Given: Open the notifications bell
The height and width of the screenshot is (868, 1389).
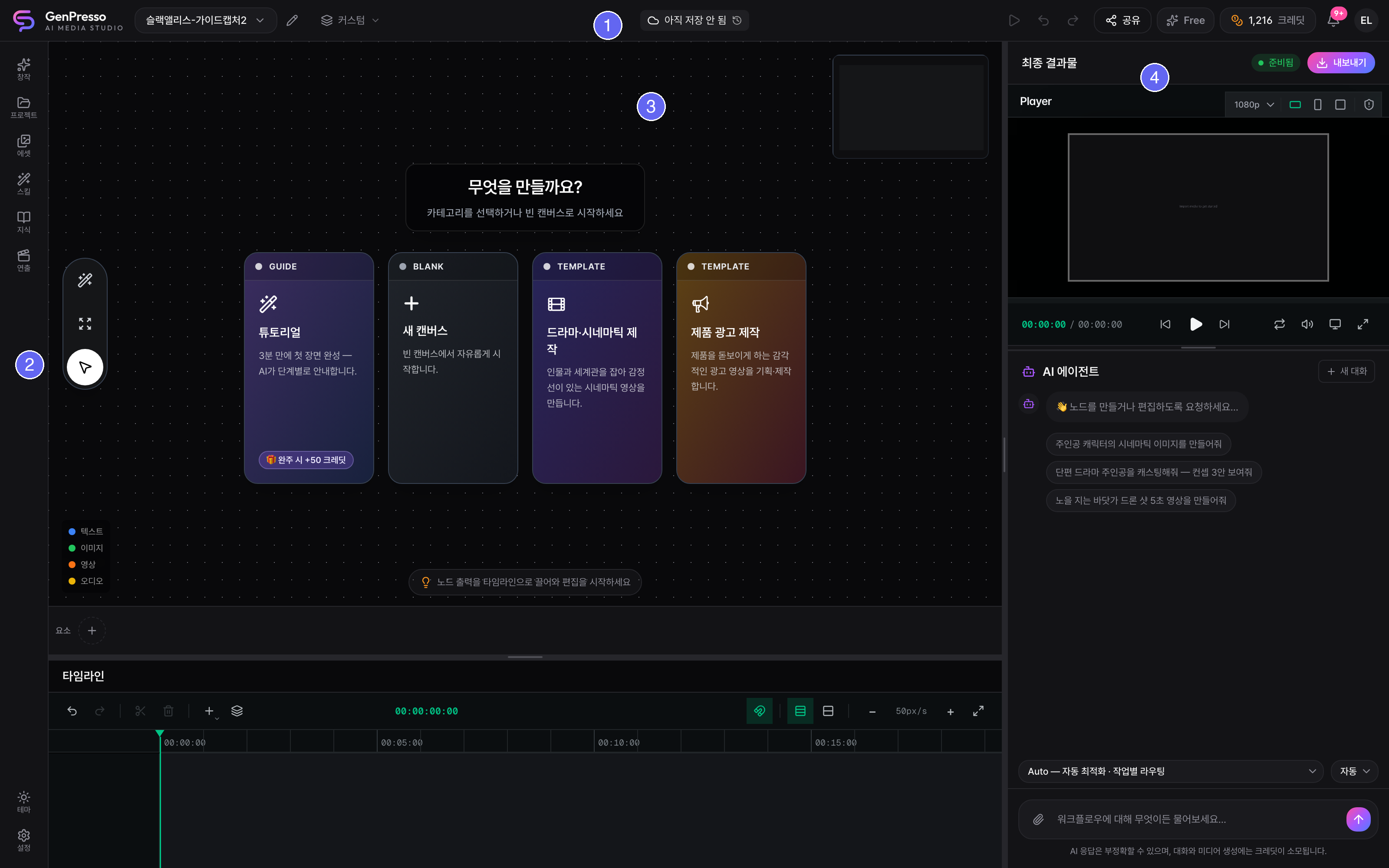Looking at the screenshot, I should (1333, 21).
